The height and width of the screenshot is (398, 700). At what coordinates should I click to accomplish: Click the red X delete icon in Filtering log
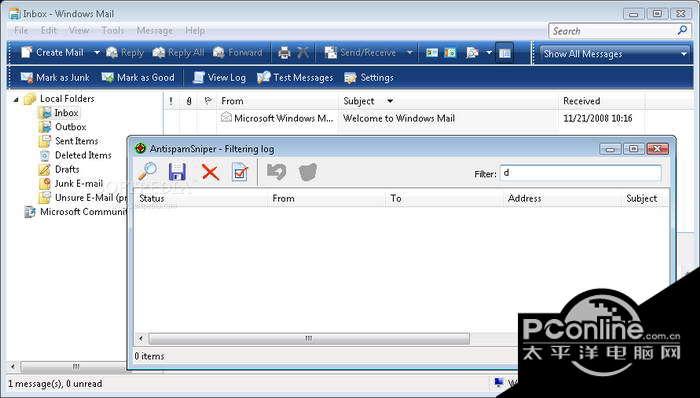coord(210,172)
